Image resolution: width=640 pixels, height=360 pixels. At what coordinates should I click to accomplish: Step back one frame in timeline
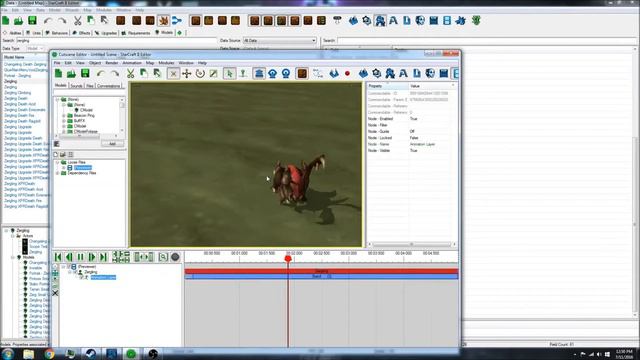69,257
